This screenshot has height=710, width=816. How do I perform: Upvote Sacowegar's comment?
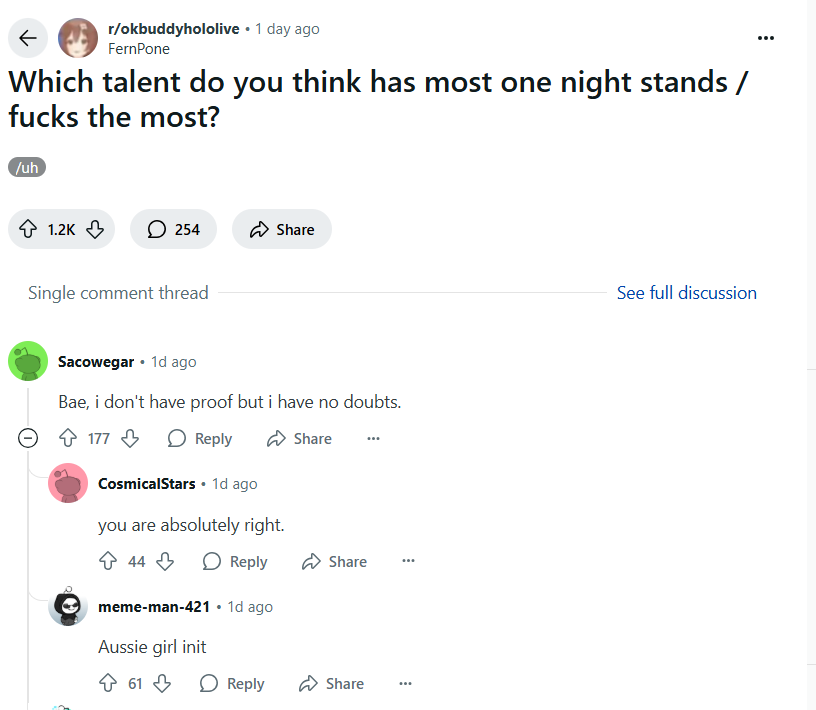point(68,438)
